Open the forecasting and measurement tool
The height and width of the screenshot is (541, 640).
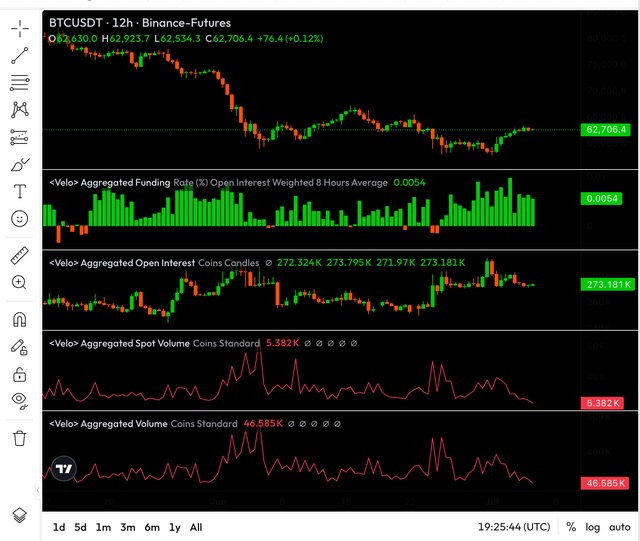pos(20,138)
